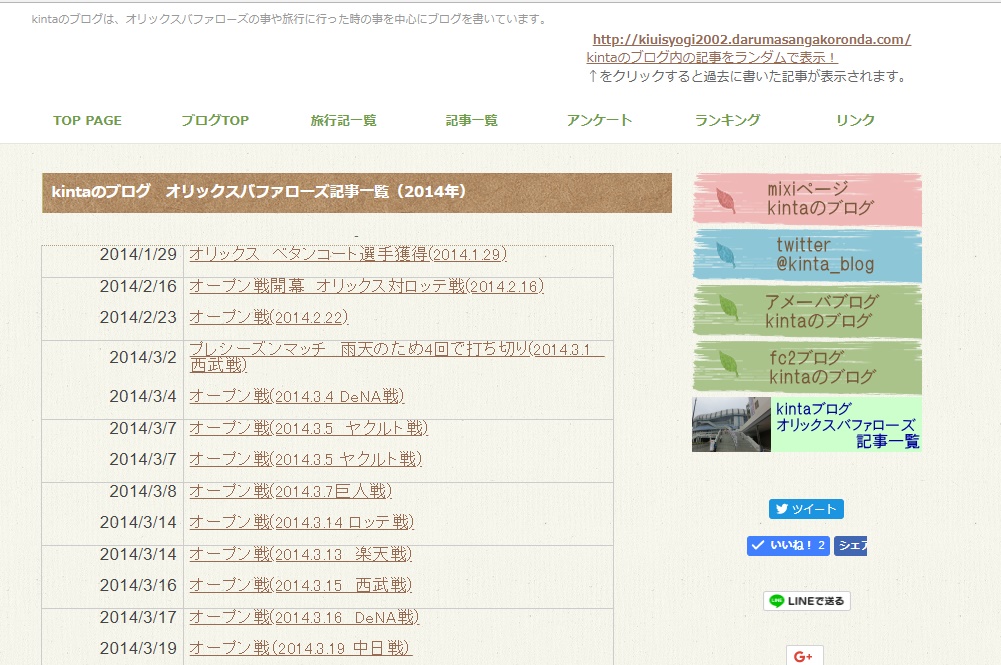The width and height of the screenshot is (1001, 665).
Task: Click the leaf icon on アメーバブログ banner
Action: point(728,308)
